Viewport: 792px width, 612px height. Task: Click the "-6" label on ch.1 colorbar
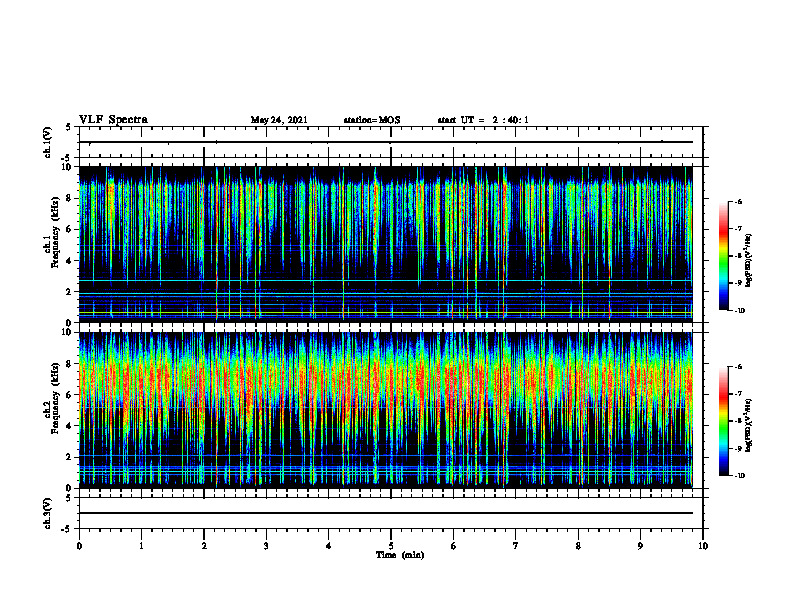tap(738, 201)
